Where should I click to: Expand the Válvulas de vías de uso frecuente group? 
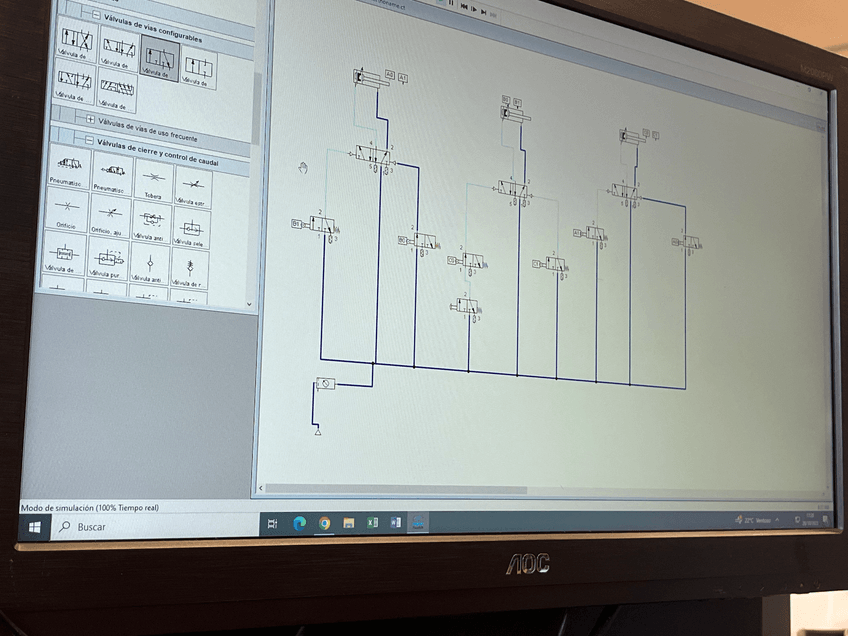(x=90, y=118)
